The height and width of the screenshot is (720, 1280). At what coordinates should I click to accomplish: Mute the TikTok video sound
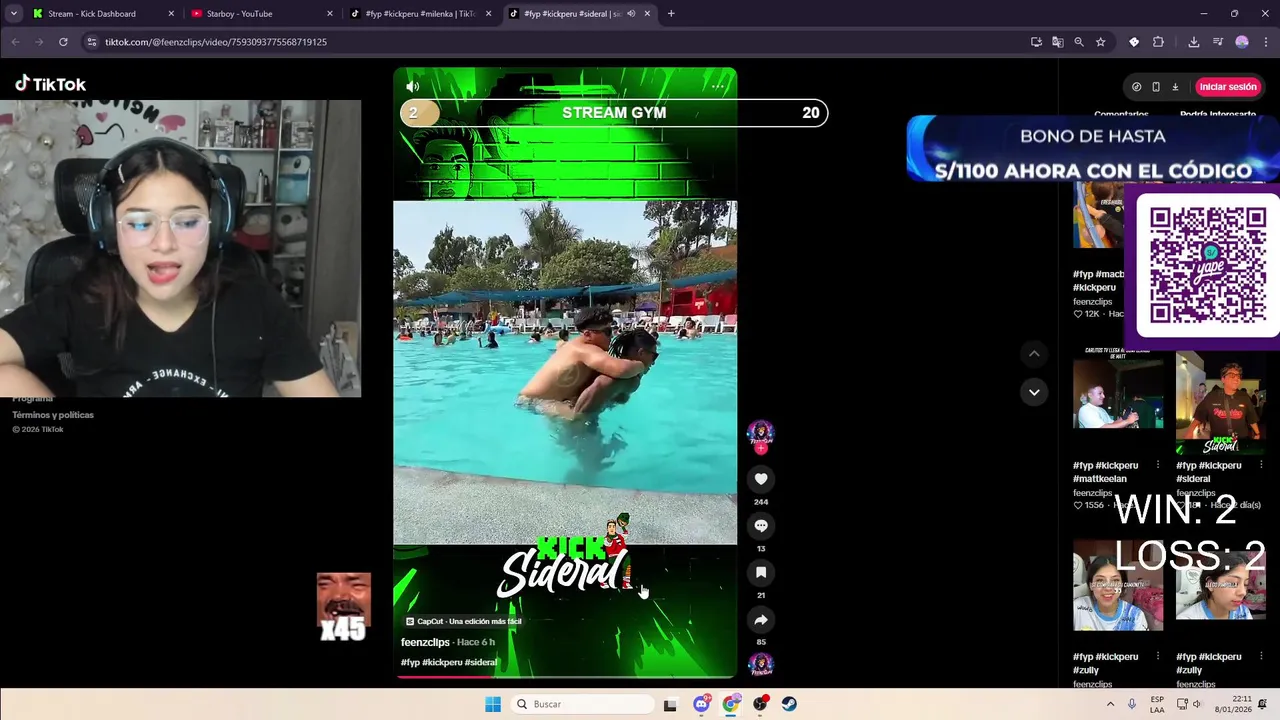(412, 87)
